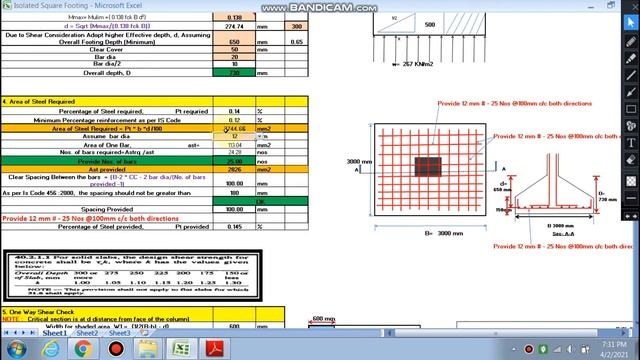Screen dimensions: 640x360
Task: Select the Bandicam cursor pointer tool
Action: tap(631, 22)
